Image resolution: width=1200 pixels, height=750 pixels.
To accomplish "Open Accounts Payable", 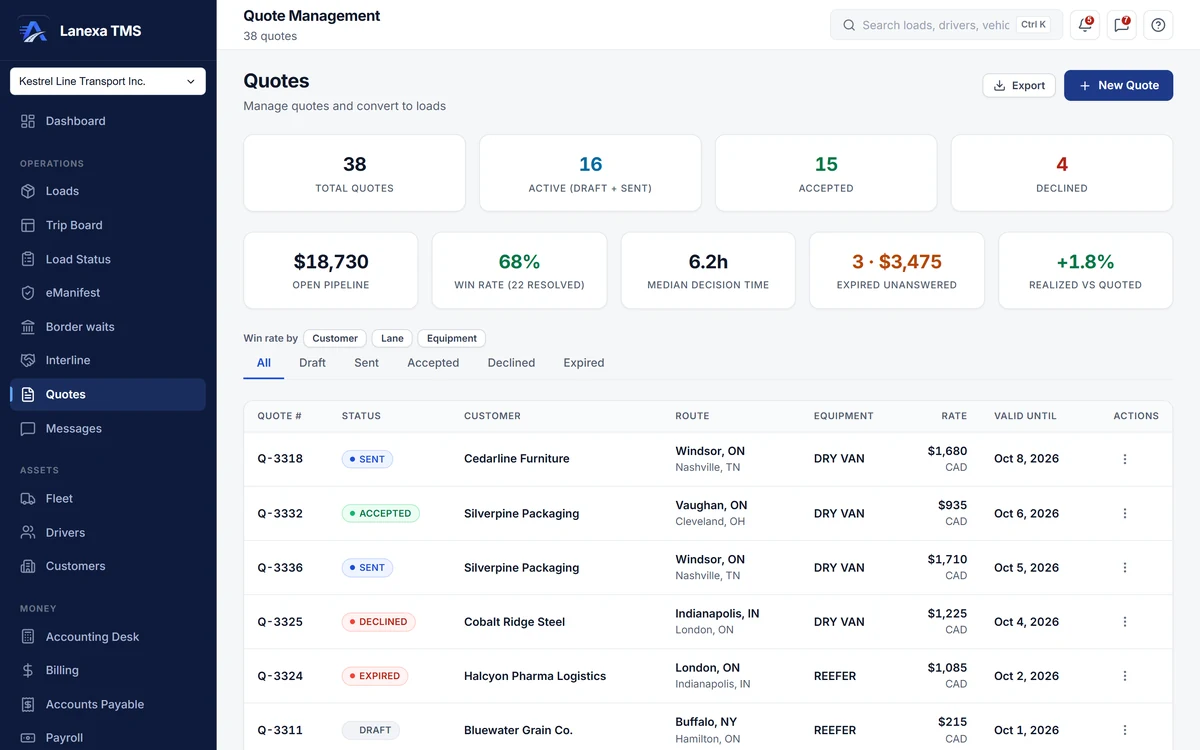I will point(108,704).
